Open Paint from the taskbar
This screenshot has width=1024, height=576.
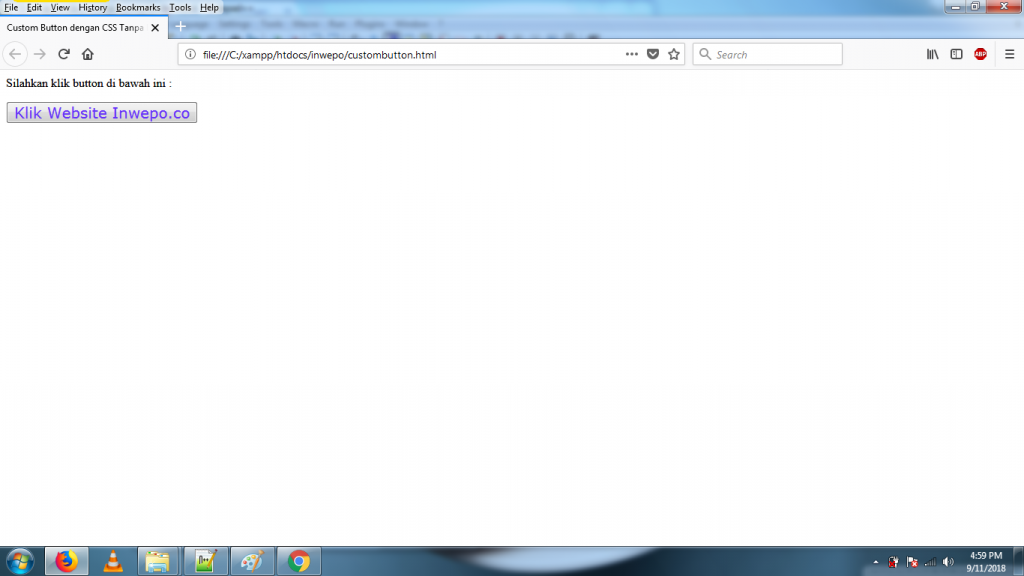252,561
